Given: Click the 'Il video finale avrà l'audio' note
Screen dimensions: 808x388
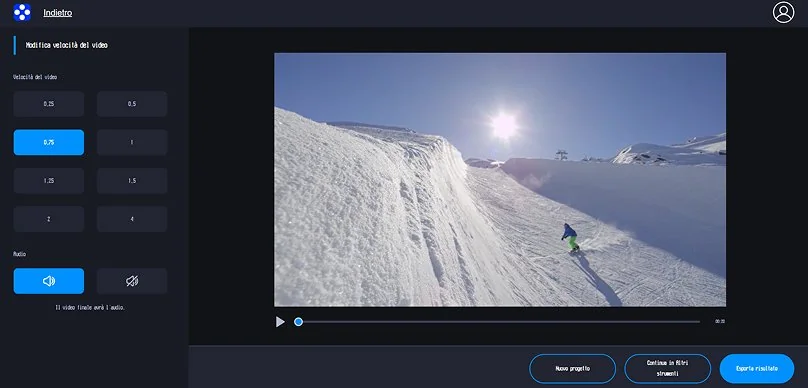Looking at the screenshot, I should [x=90, y=308].
